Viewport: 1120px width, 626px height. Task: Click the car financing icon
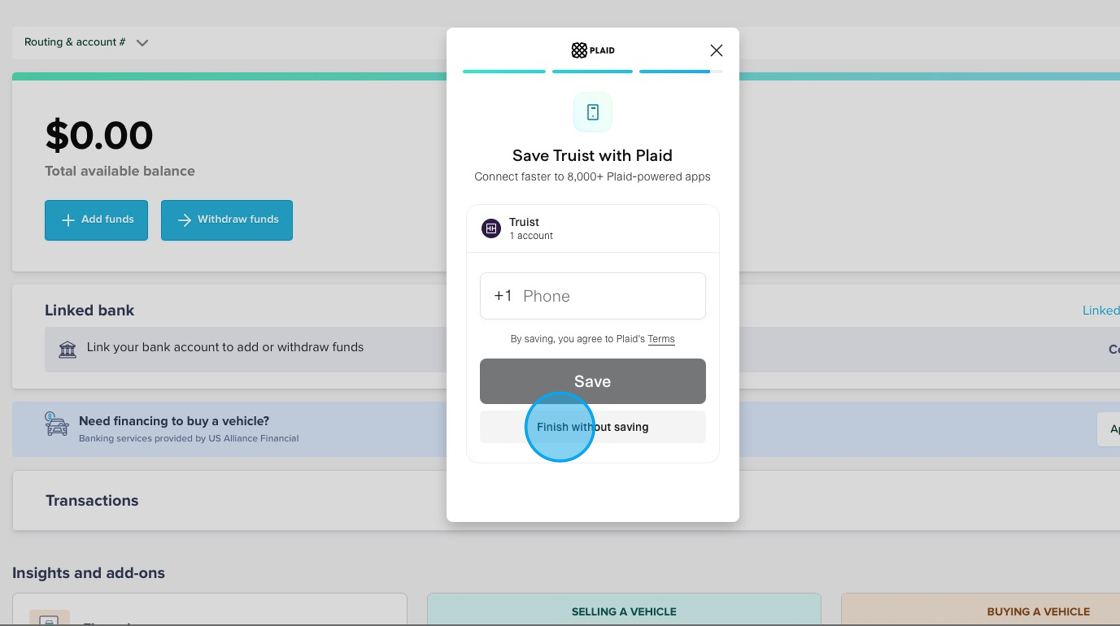(56, 424)
